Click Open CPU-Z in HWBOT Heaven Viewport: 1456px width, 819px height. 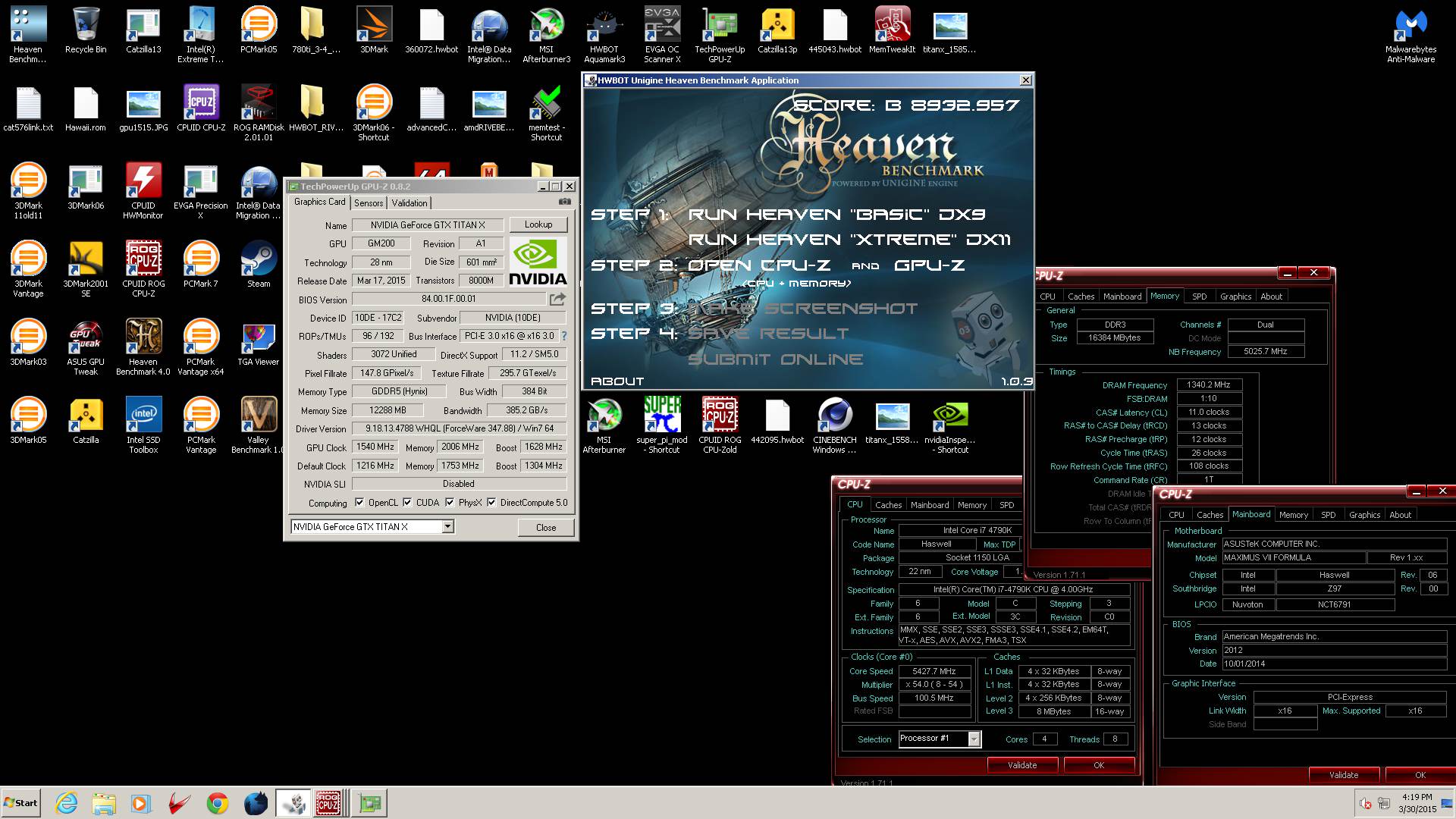tap(759, 265)
